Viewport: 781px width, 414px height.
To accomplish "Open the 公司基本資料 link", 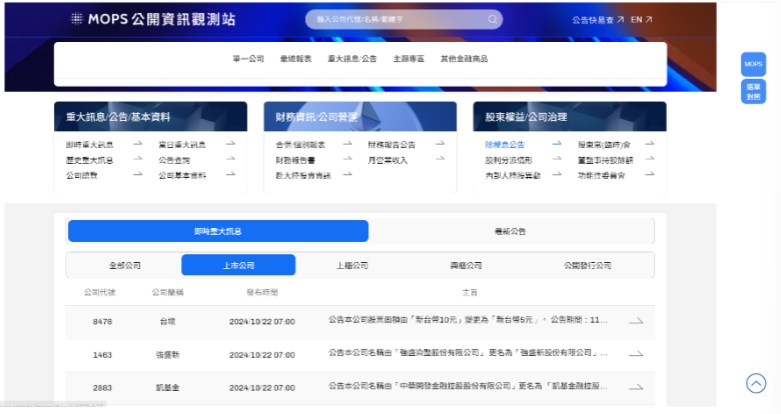I will click(182, 175).
